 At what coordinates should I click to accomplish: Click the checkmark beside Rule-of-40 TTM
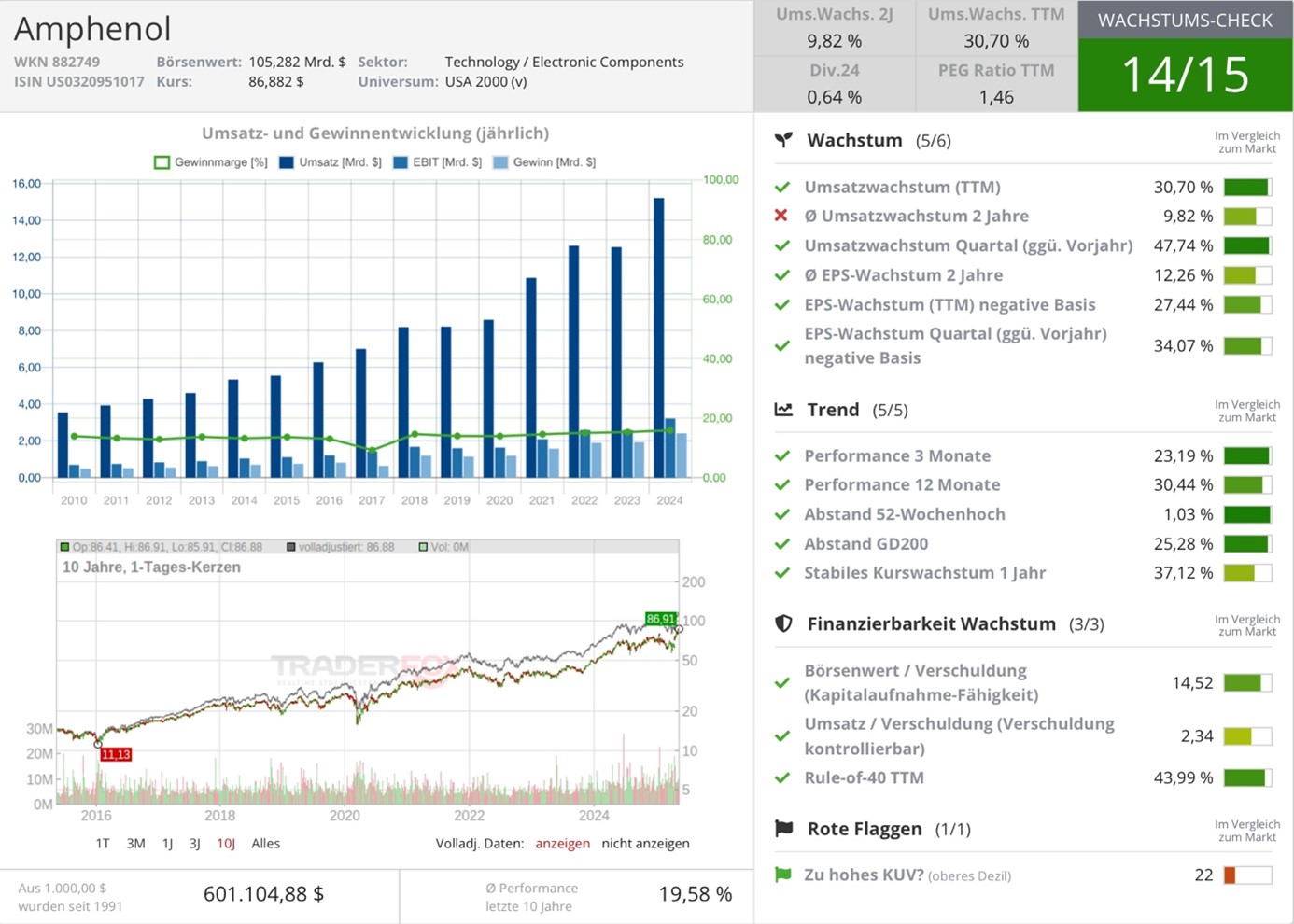pyautogui.click(x=782, y=777)
